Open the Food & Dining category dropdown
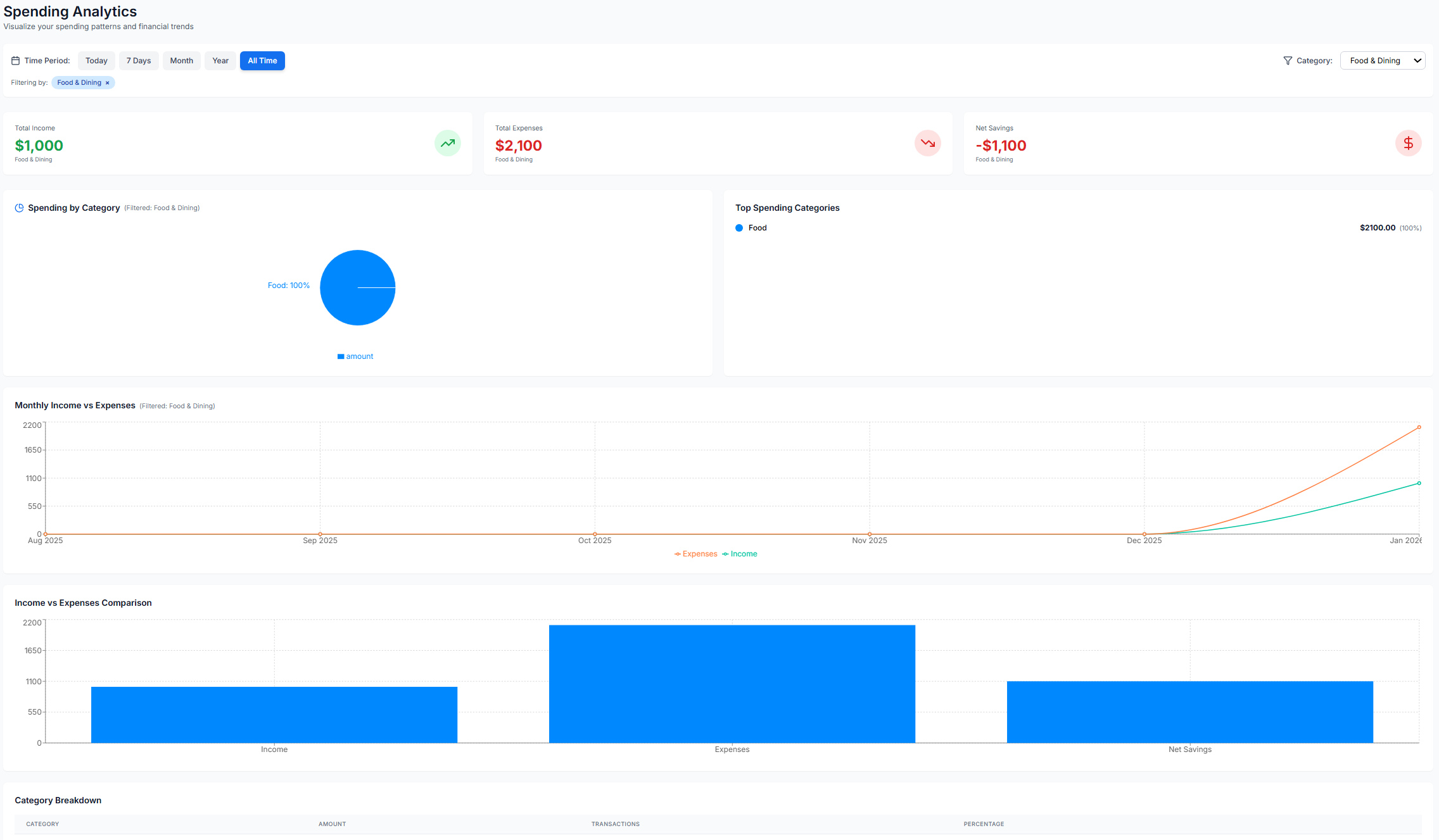This screenshot has height=840, width=1439. [1382, 61]
